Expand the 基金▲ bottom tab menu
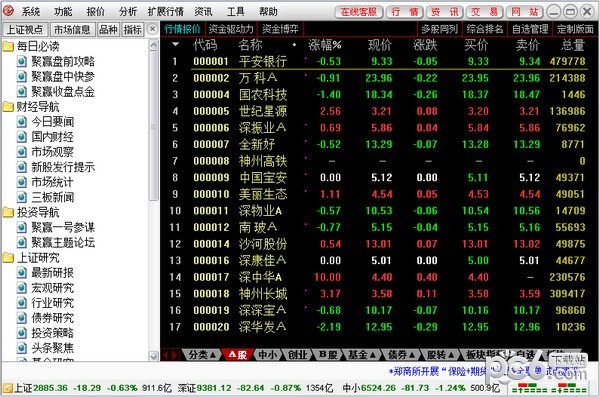 [361, 355]
